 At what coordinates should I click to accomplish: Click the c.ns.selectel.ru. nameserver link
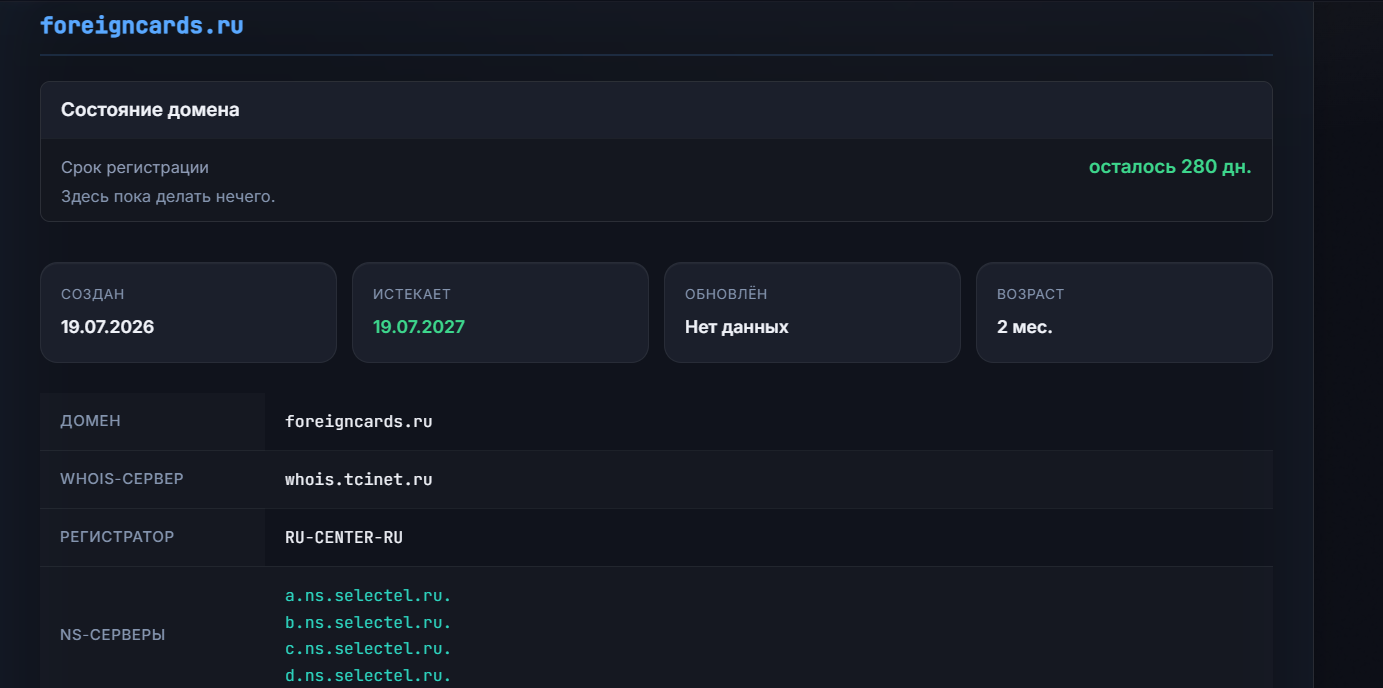point(368,649)
